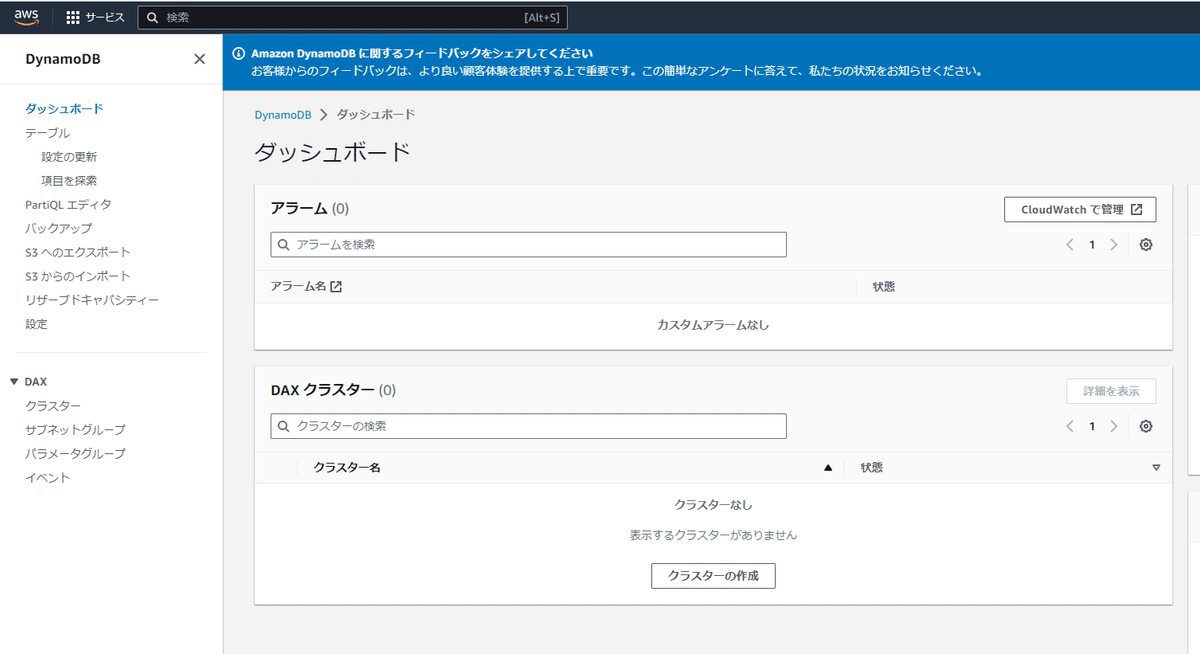Image resolution: width=1200 pixels, height=654 pixels.
Task: Open パラメータグループ in the sidebar
Action: (76, 454)
